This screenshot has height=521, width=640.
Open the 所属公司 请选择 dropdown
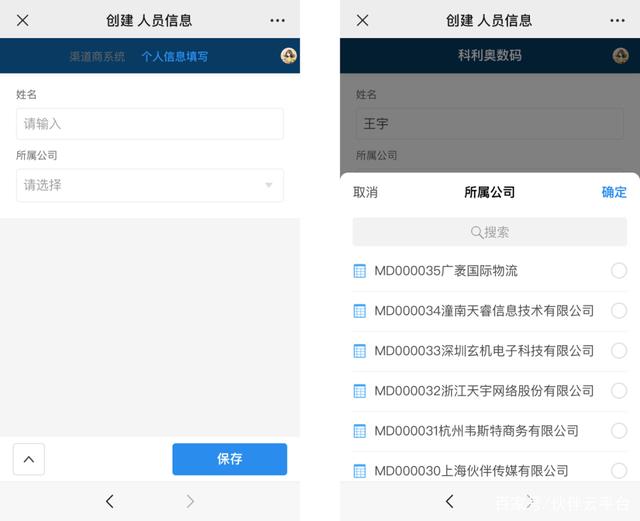pyautogui.click(x=149, y=185)
